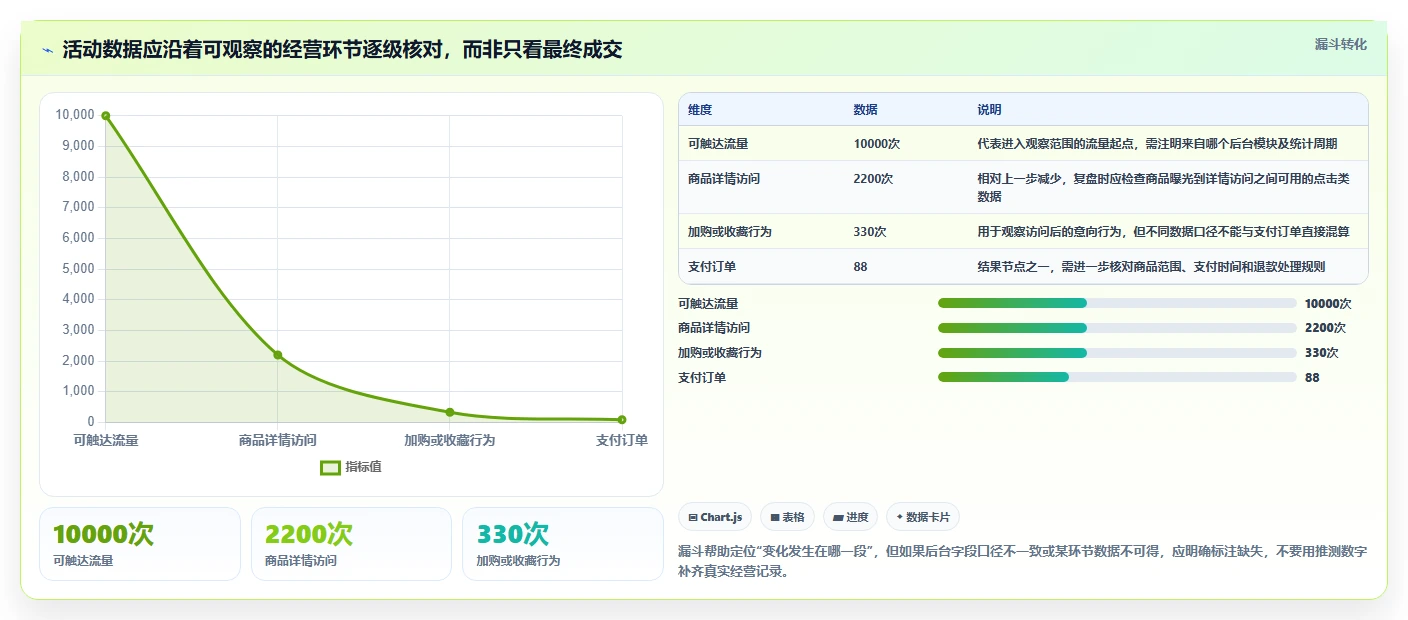Click the chart data point at 商品详情访问
This screenshot has width=1408, height=620.
coord(278,355)
